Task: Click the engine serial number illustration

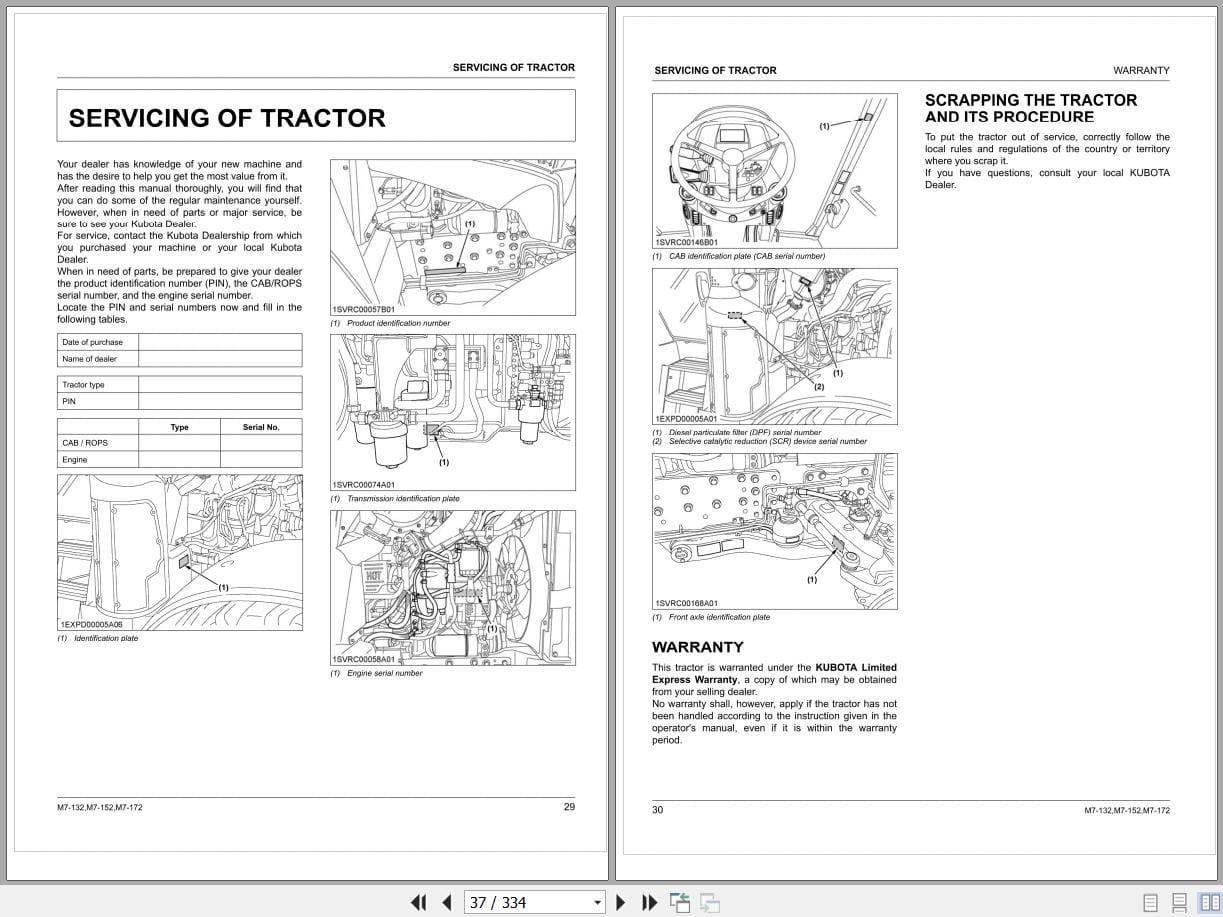Action: pyautogui.click(x=452, y=587)
